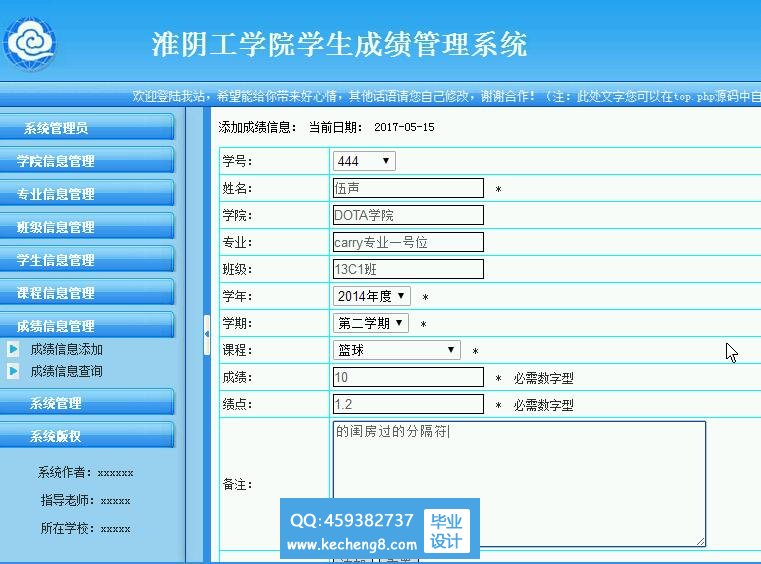
Task: Click the 姓名 input field
Action: (408, 188)
